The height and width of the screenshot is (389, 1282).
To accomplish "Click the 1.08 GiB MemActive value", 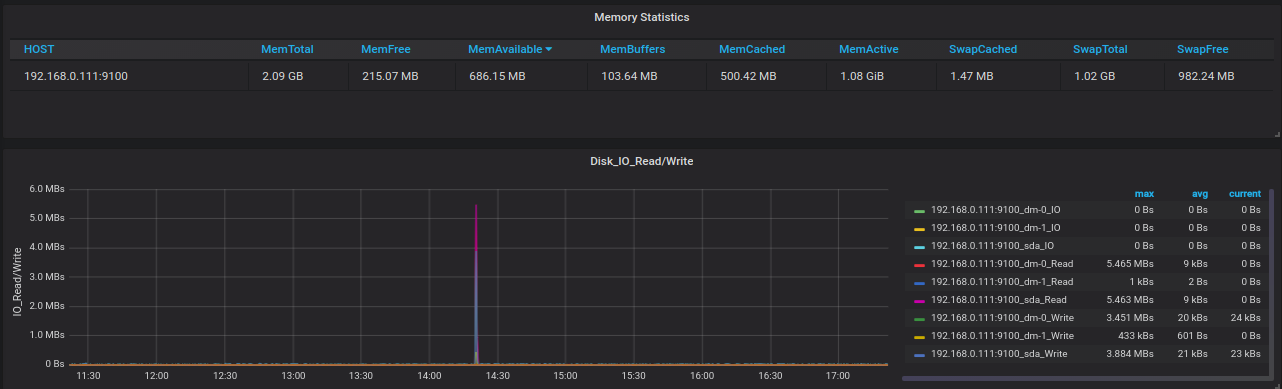I will click(x=862, y=76).
